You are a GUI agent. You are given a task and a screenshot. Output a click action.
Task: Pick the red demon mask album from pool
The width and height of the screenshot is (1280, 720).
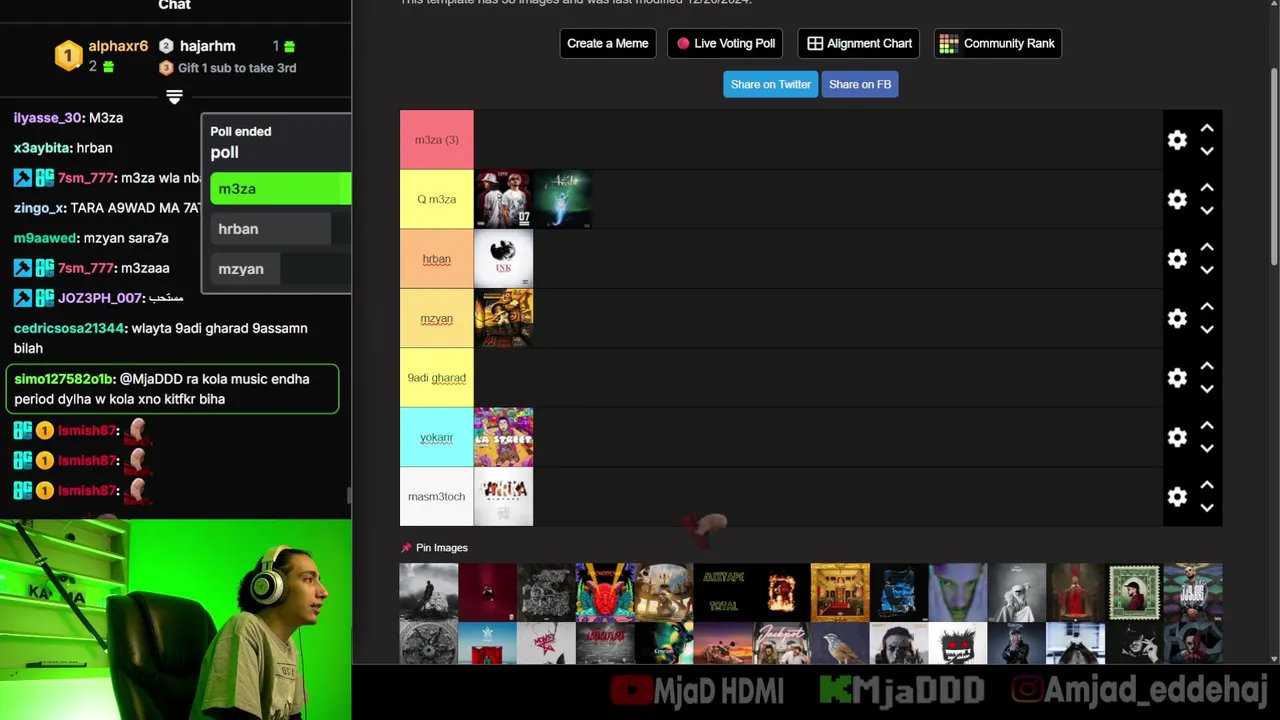[x=605, y=592]
